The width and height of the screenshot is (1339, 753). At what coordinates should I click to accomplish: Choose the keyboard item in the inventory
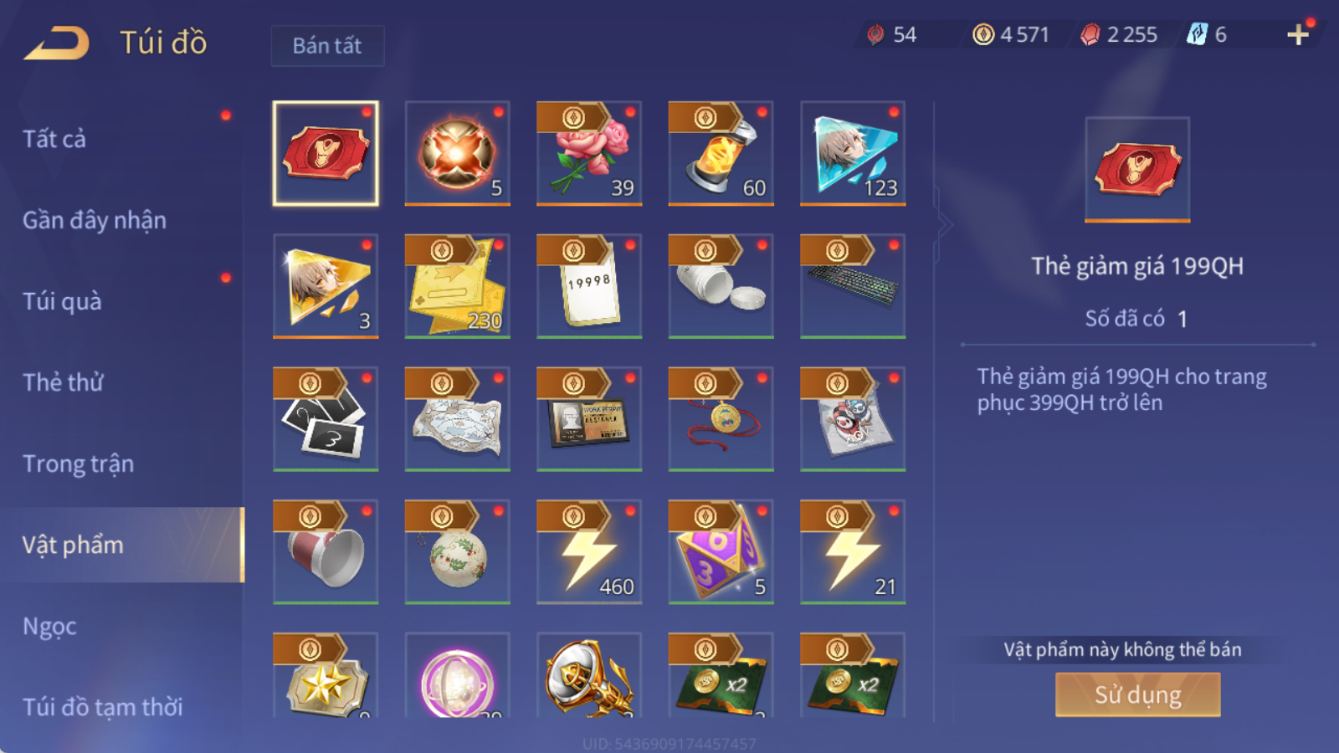pos(853,286)
